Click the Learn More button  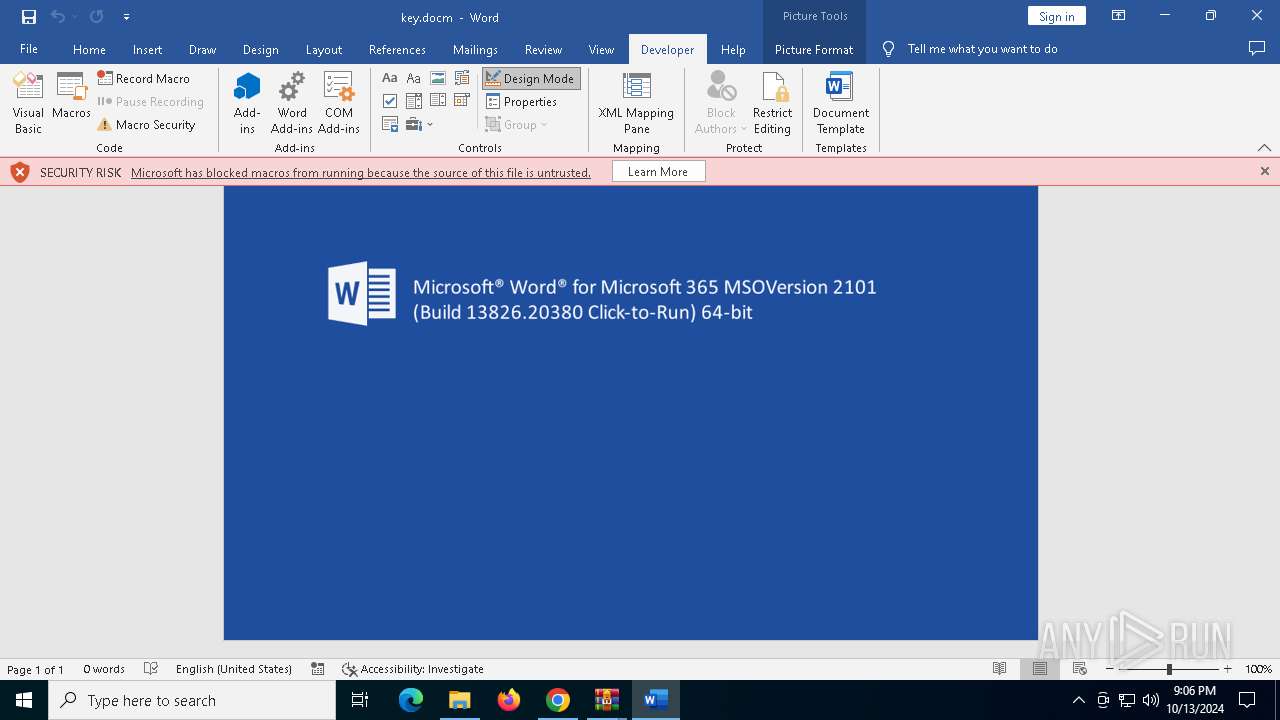click(x=658, y=172)
